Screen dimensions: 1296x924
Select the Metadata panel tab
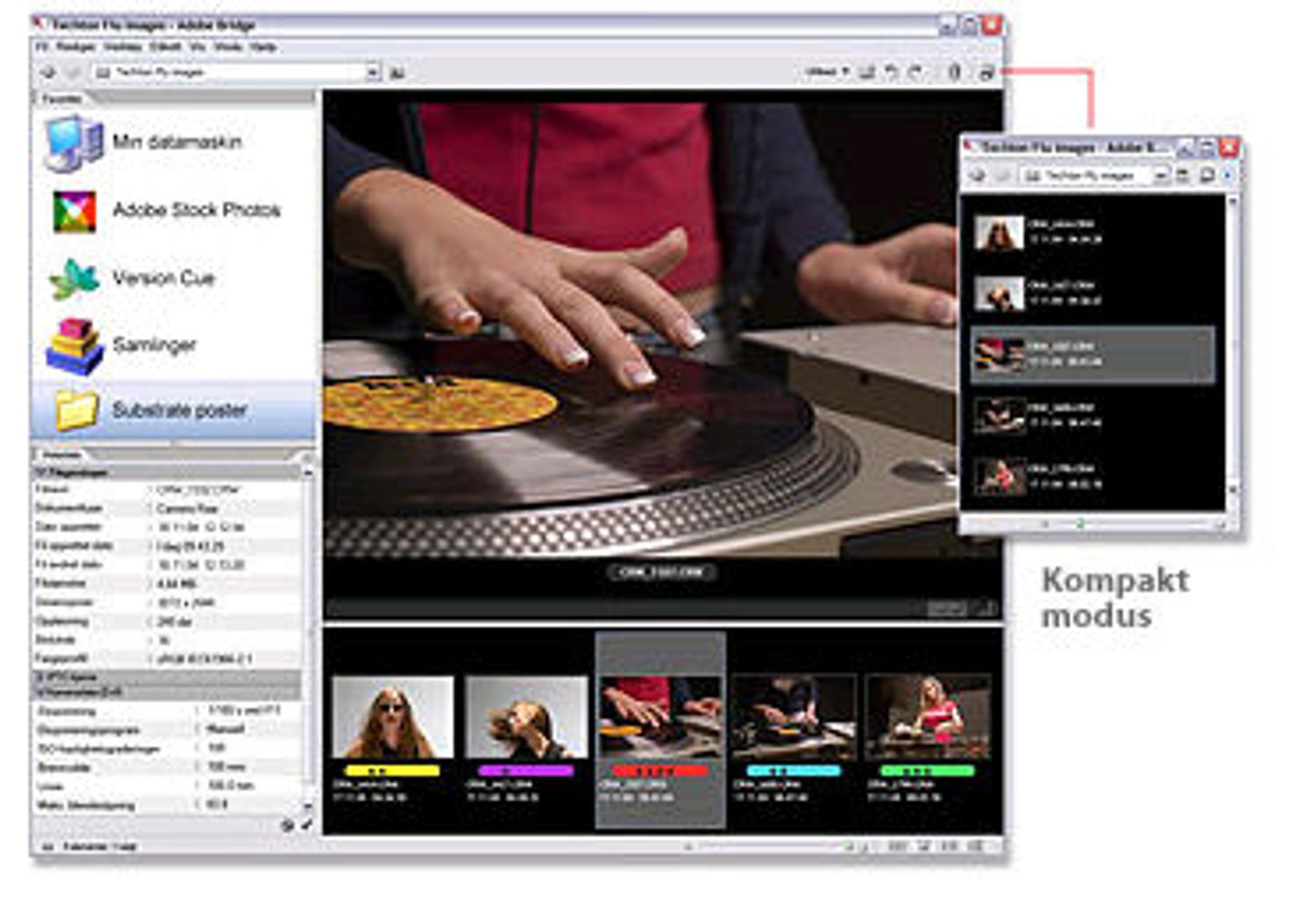click(62, 455)
